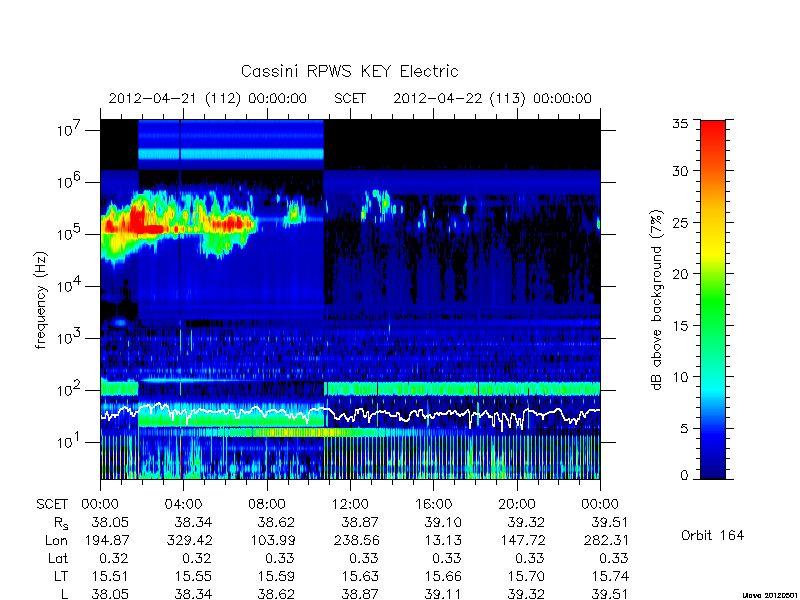
Task: Click the time axis label 20:00
Action: (517, 504)
